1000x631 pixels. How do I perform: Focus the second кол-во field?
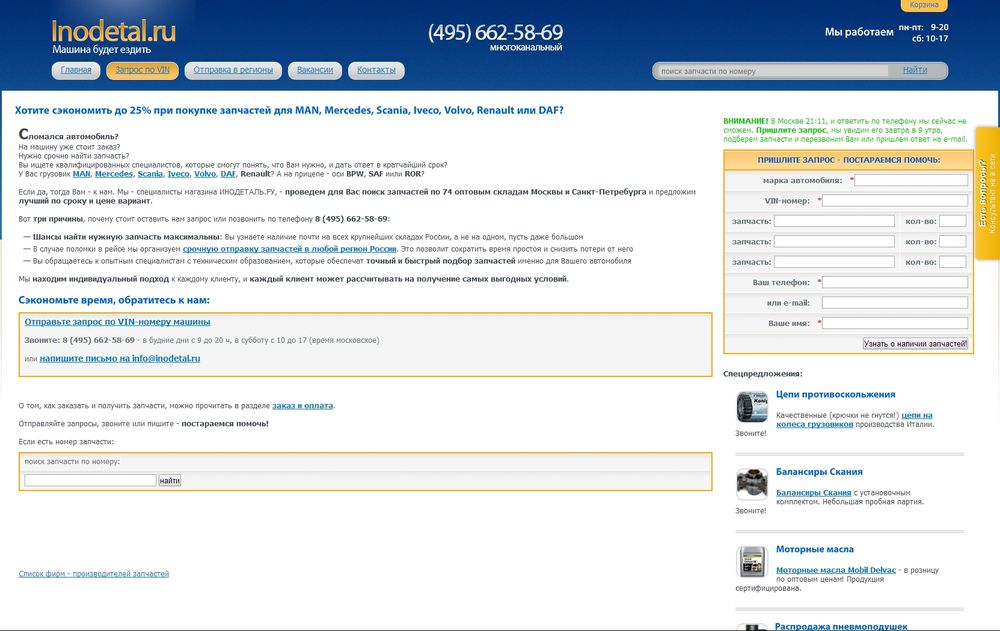(x=953, y=242)
